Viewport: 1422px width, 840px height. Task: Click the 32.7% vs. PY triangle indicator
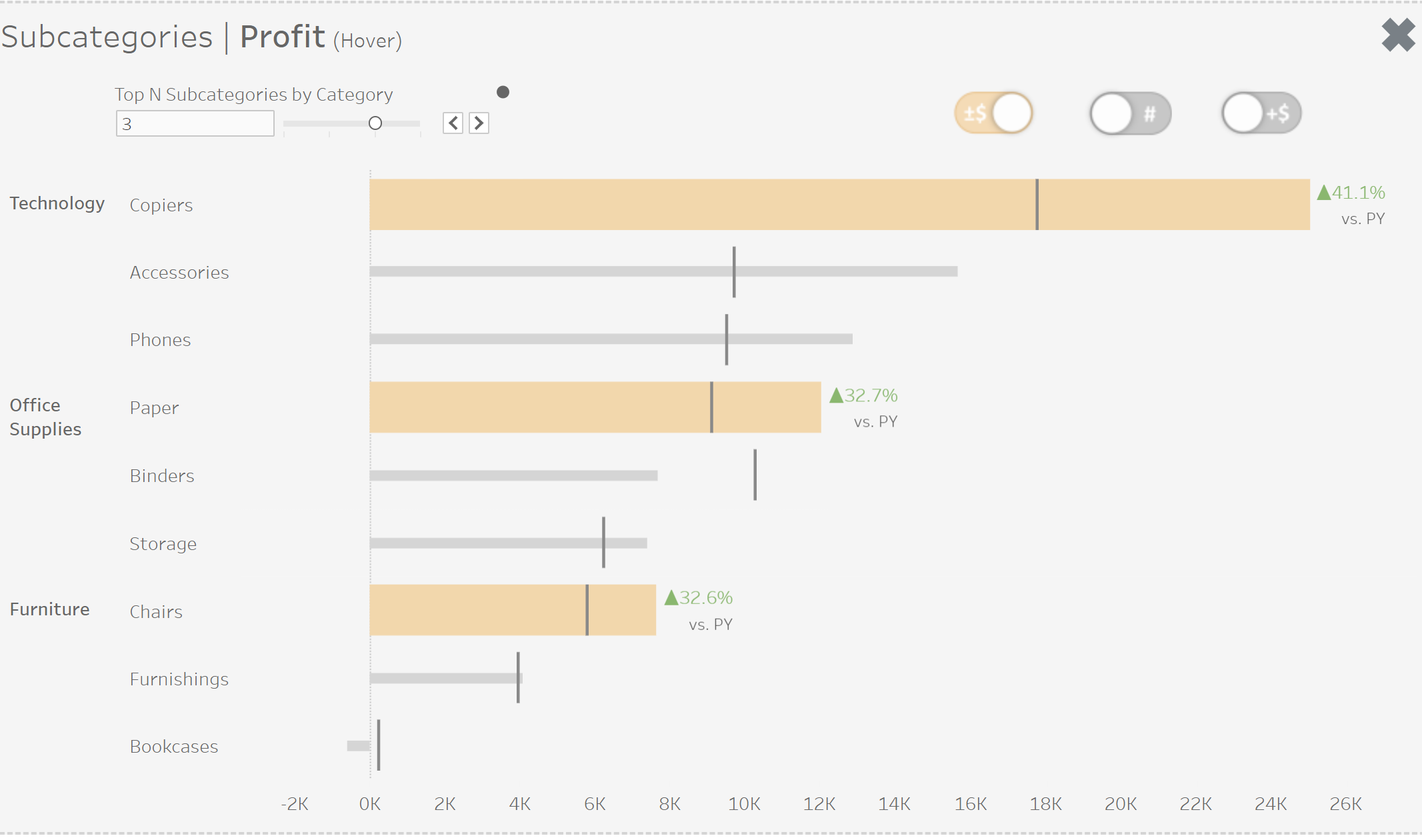tap(837, 395)
